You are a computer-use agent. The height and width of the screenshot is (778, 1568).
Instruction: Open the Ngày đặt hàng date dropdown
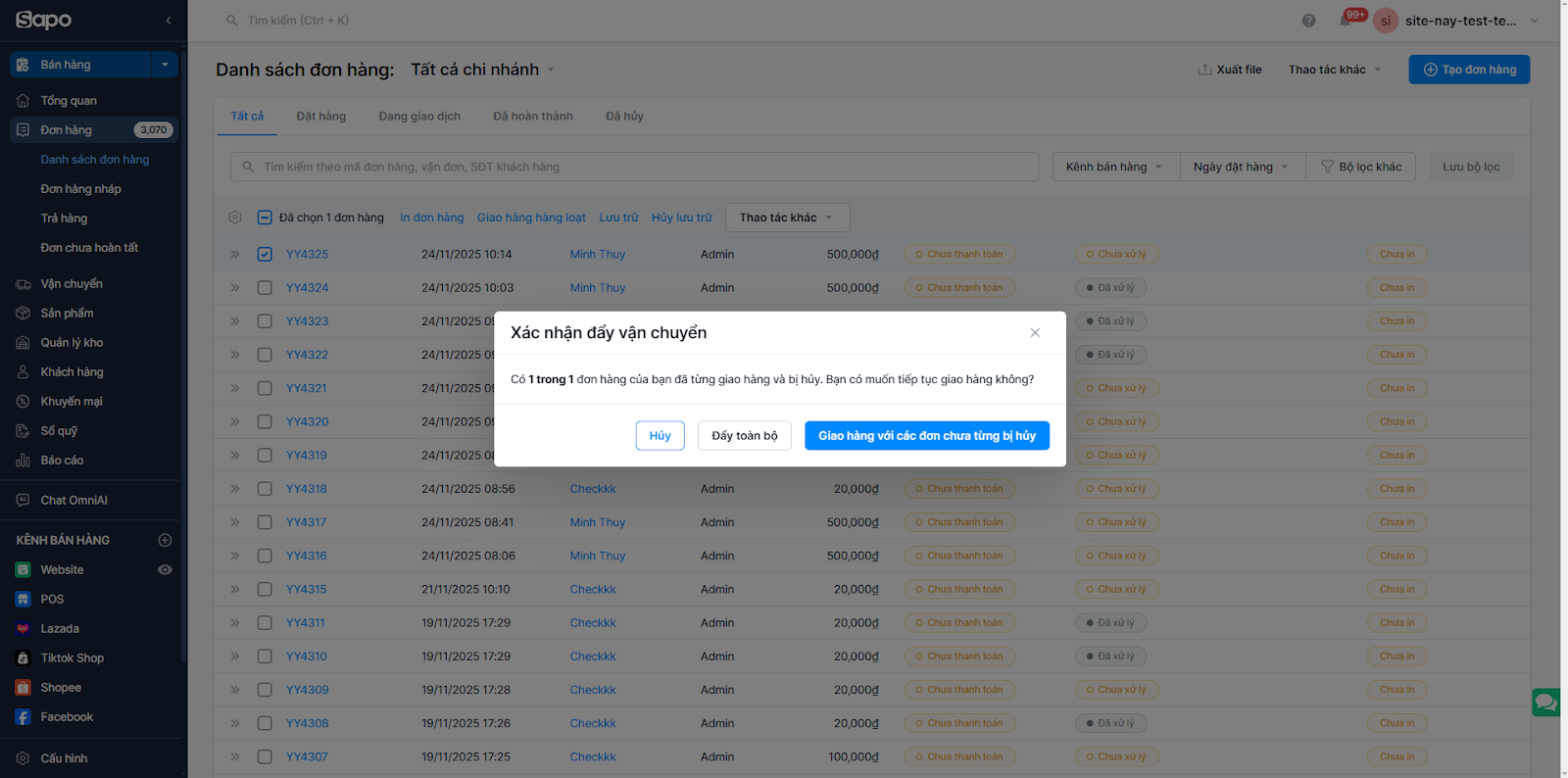[1241, 167]
